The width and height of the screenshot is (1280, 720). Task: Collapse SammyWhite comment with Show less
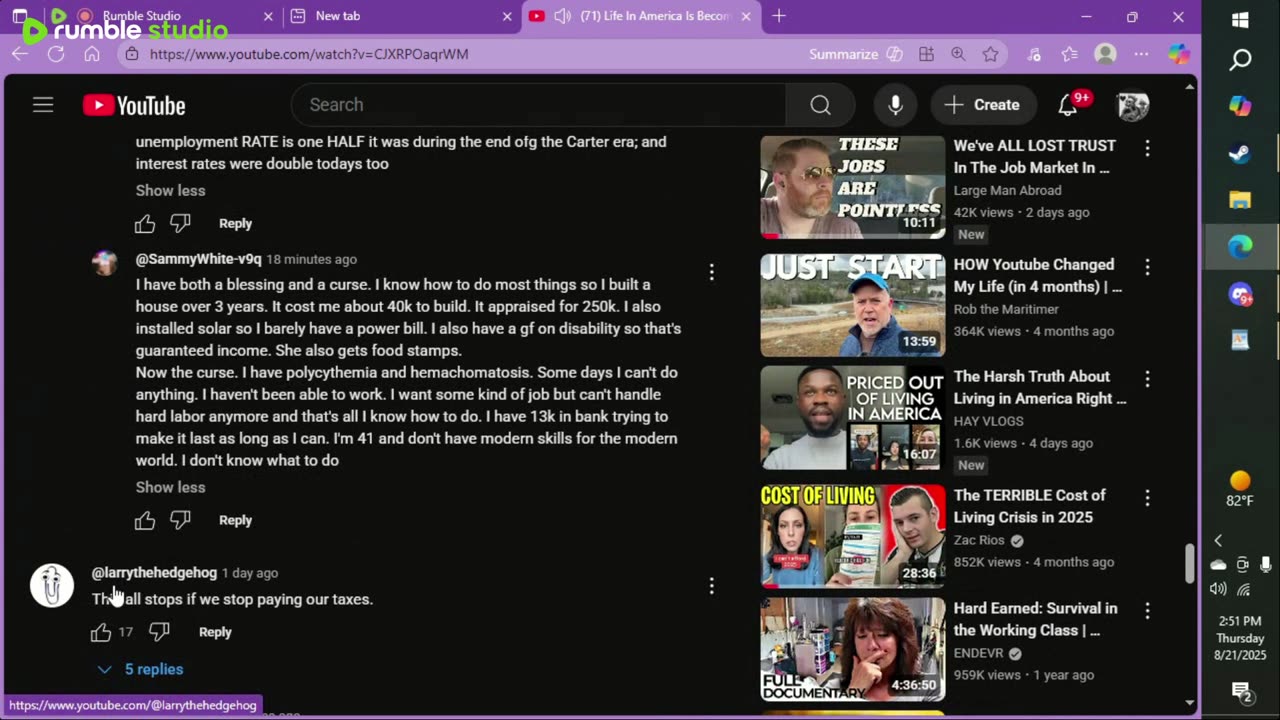[171, 487]
